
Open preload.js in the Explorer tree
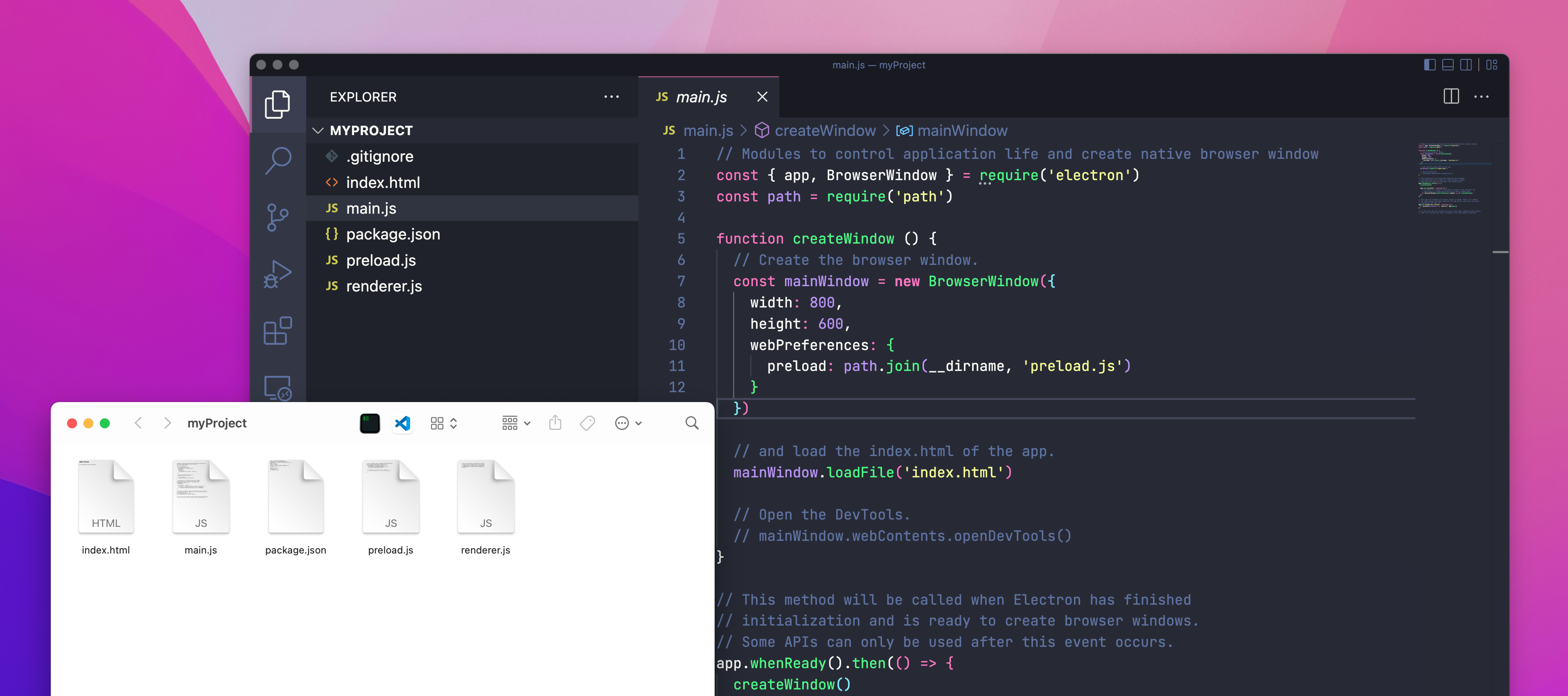[472, 261]
